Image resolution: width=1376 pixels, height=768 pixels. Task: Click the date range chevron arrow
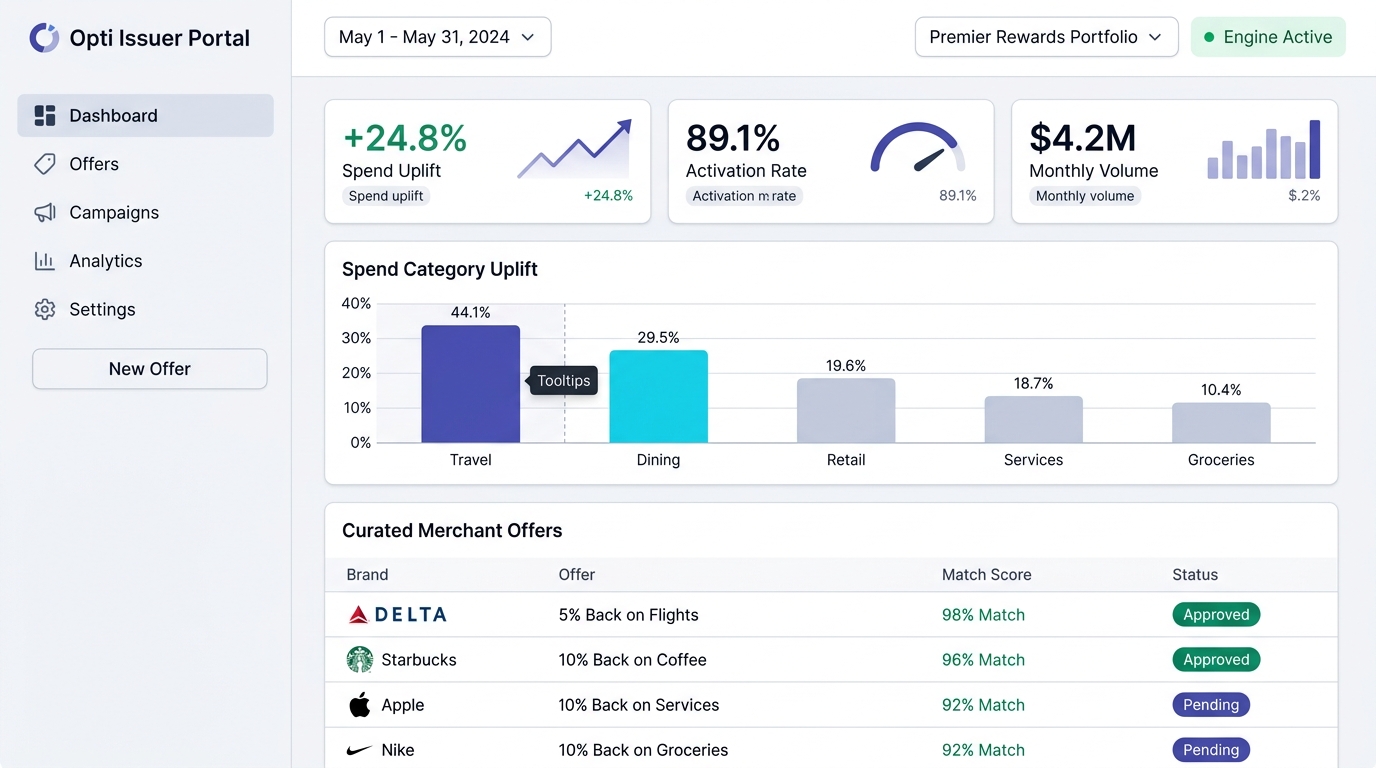coord(528,37)
